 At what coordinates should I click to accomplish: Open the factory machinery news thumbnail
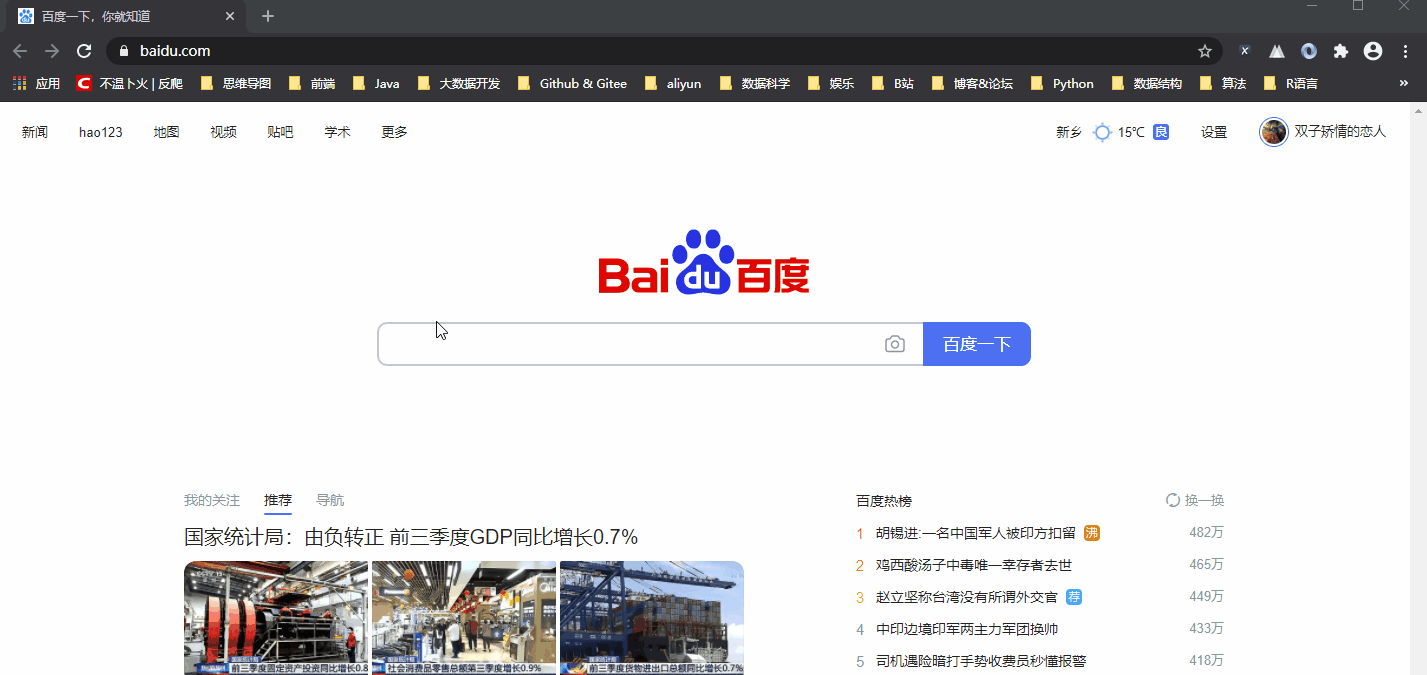click(x=276, y=618)
